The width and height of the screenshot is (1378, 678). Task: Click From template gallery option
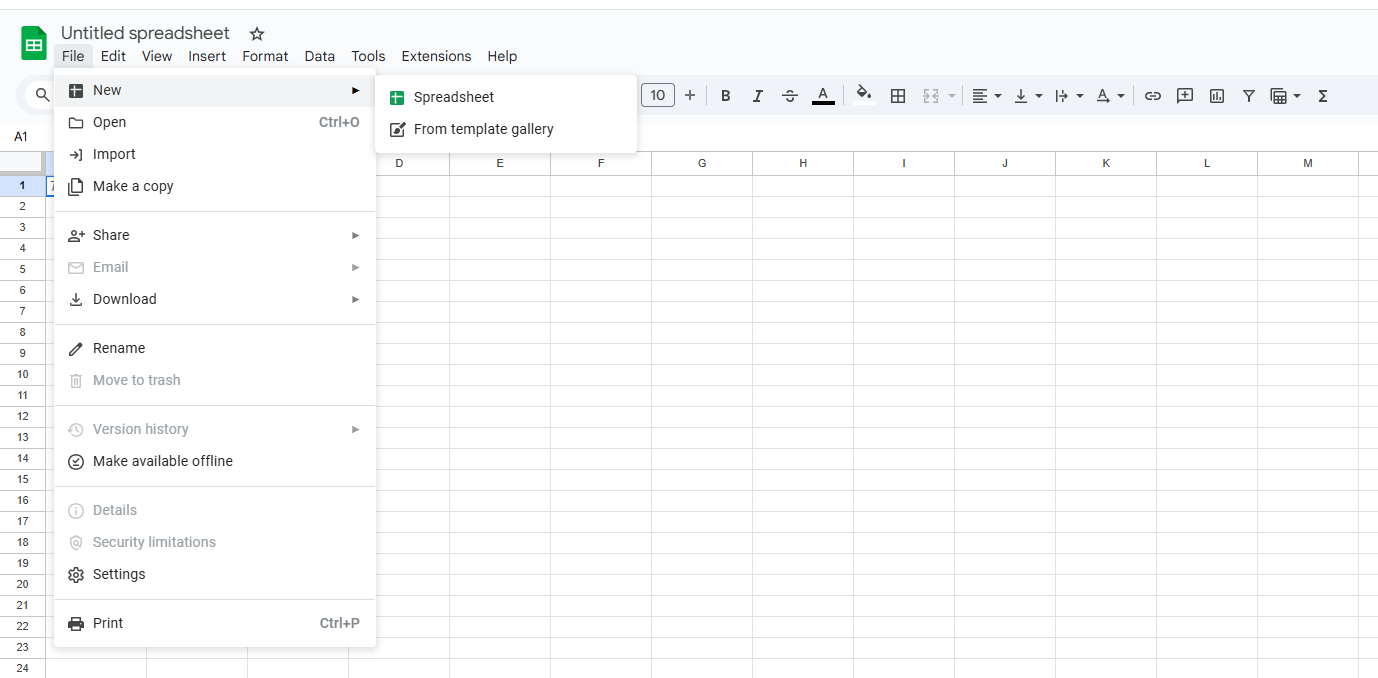pos(483,129)
